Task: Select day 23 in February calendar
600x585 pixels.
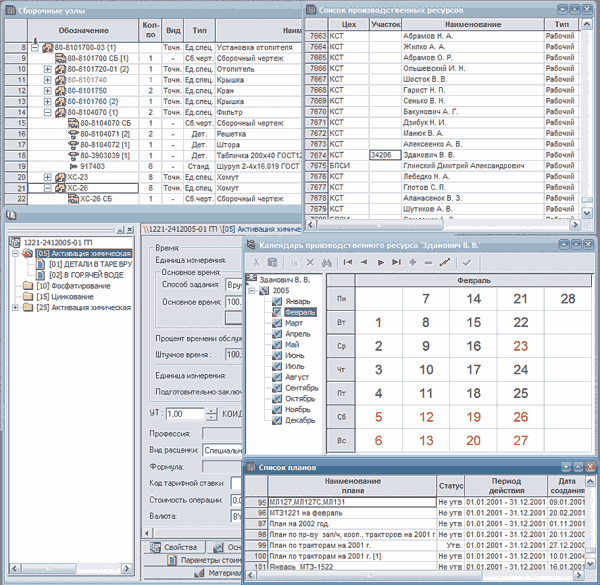Action: (520, 346)
